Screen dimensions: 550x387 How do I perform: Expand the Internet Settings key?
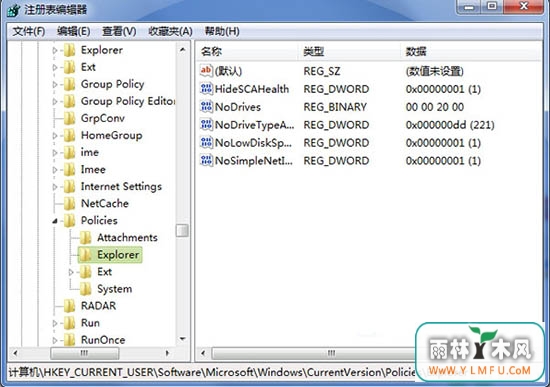pyautogui.click(x=55, y=187)
